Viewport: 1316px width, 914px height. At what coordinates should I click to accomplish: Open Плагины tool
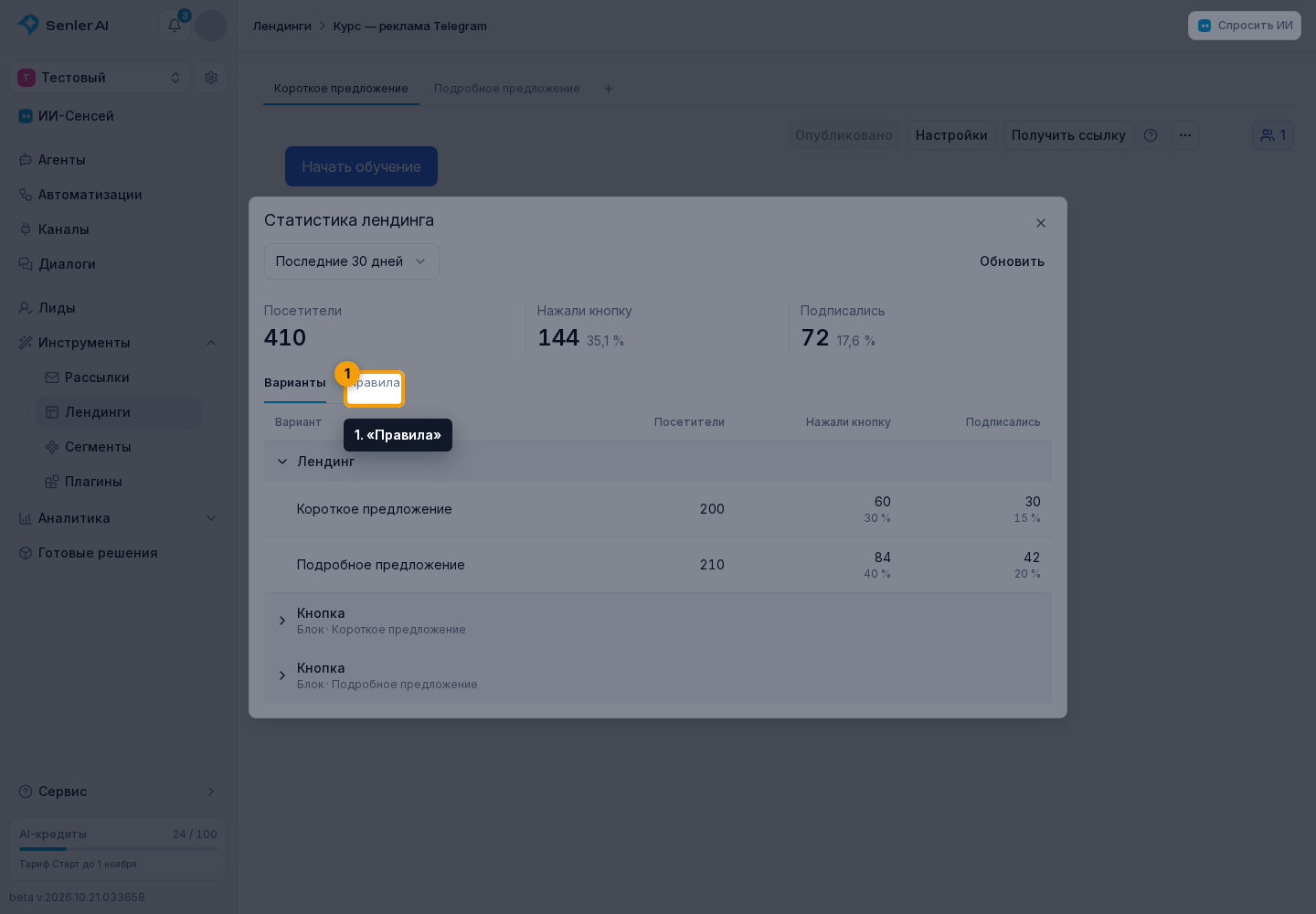coord(119,482)
